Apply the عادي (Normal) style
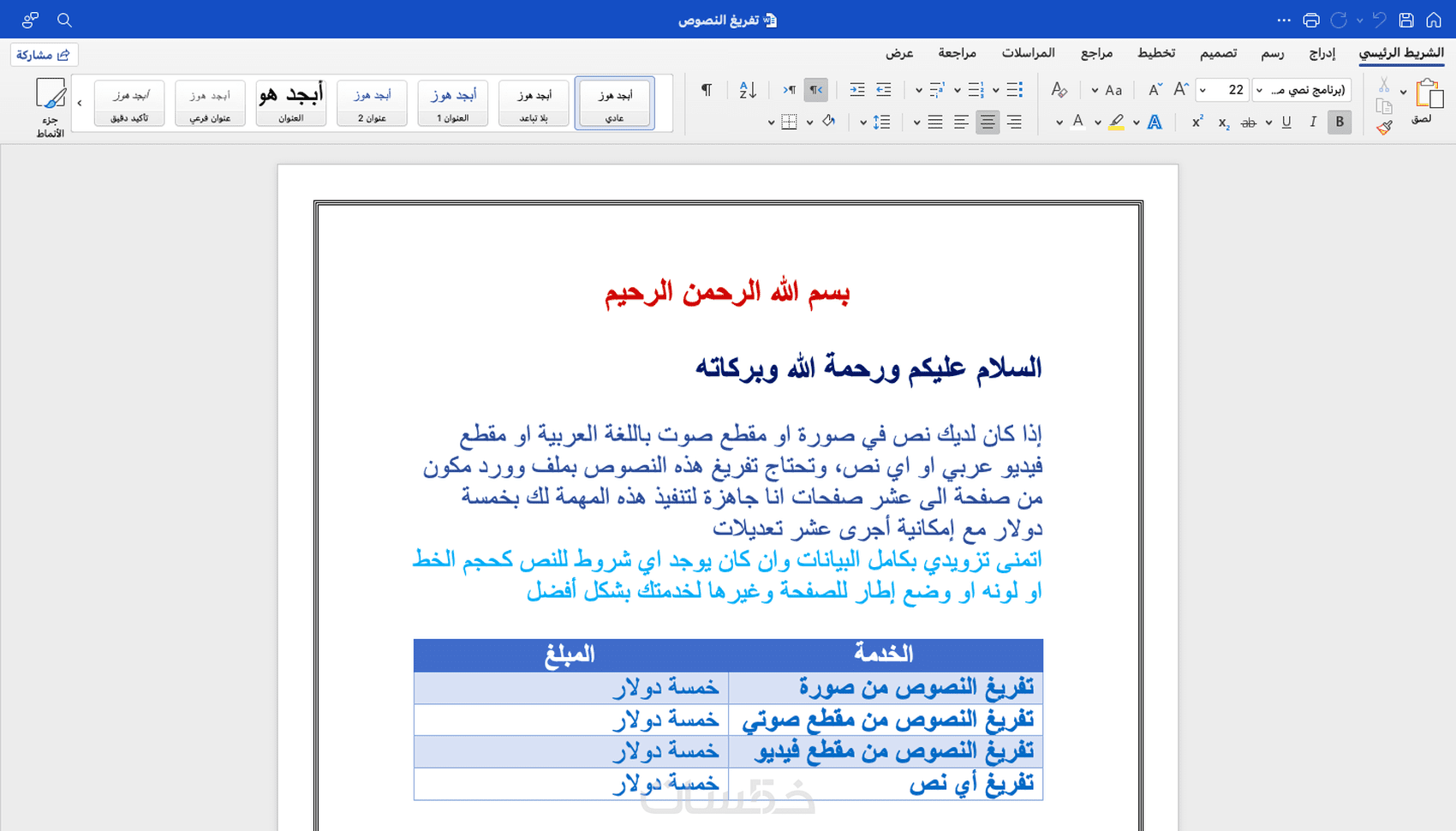 pos(615,103)
